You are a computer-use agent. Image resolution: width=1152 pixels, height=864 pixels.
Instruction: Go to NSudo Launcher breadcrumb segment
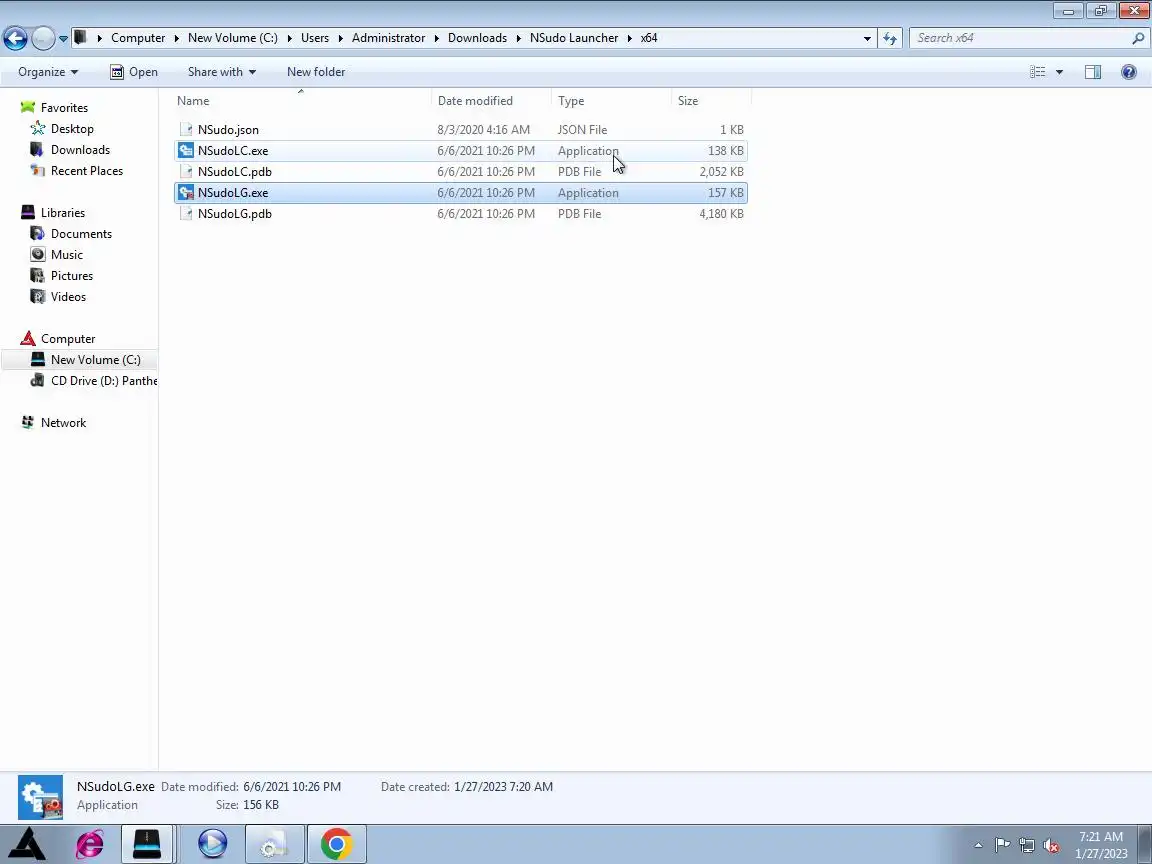click(574, 38)
